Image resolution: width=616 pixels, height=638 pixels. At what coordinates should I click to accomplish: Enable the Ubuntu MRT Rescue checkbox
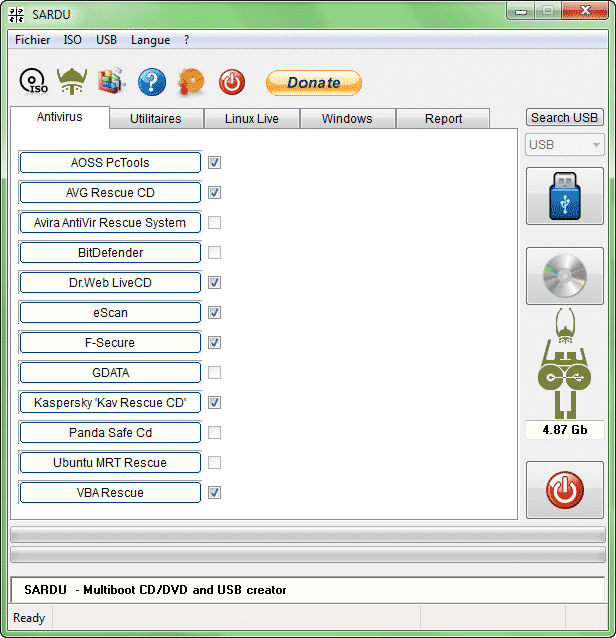click(x=214, y=463)
